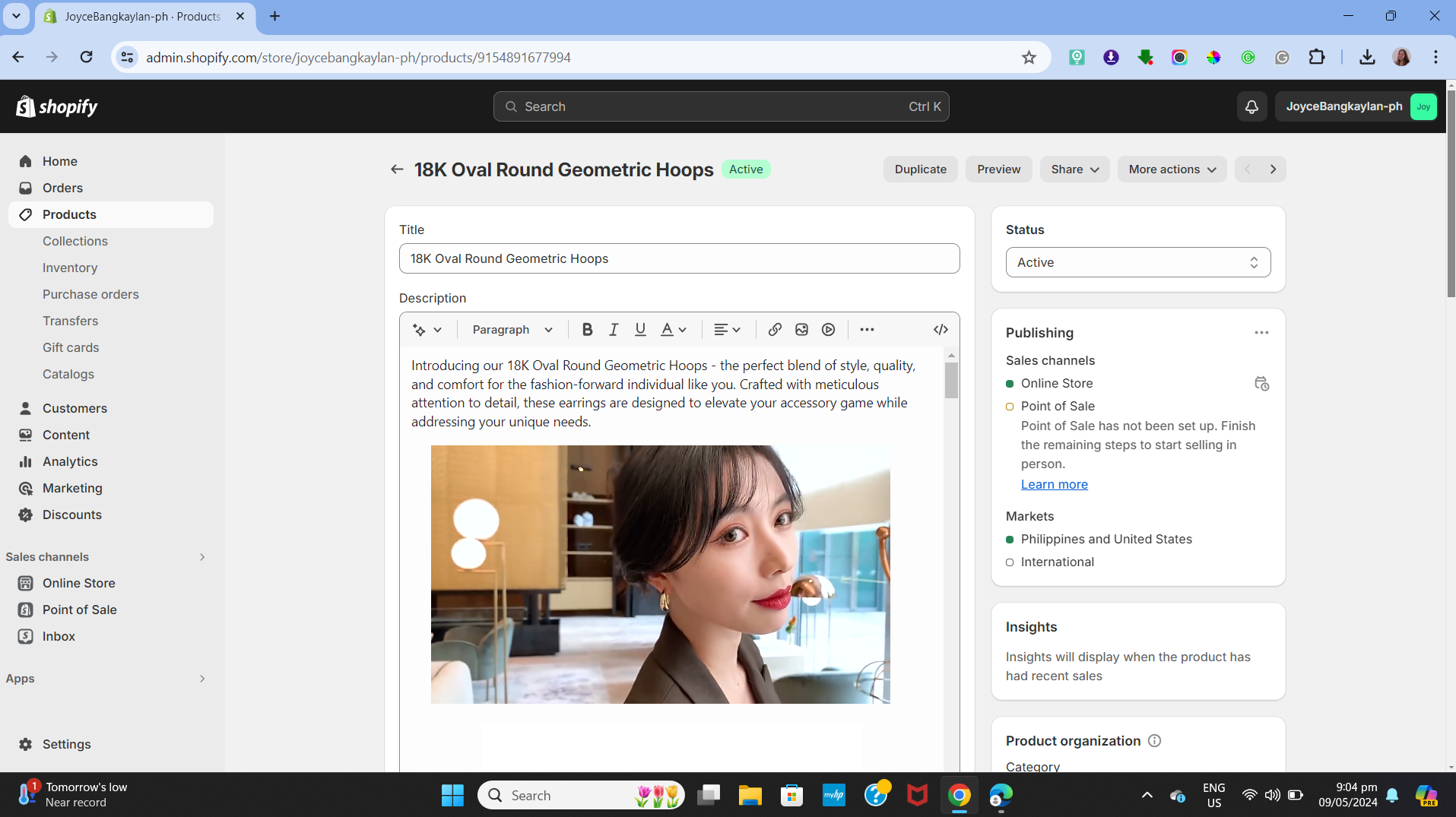1456x817 pixels.
Task: Open the notifications bell in Shopify
Action: point(1251,106)
